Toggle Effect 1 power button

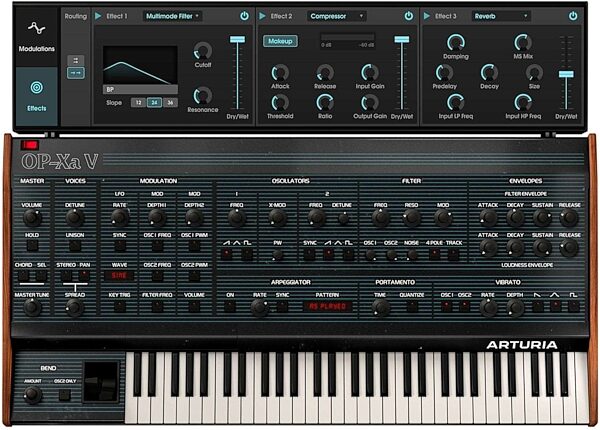coord(244,16)
